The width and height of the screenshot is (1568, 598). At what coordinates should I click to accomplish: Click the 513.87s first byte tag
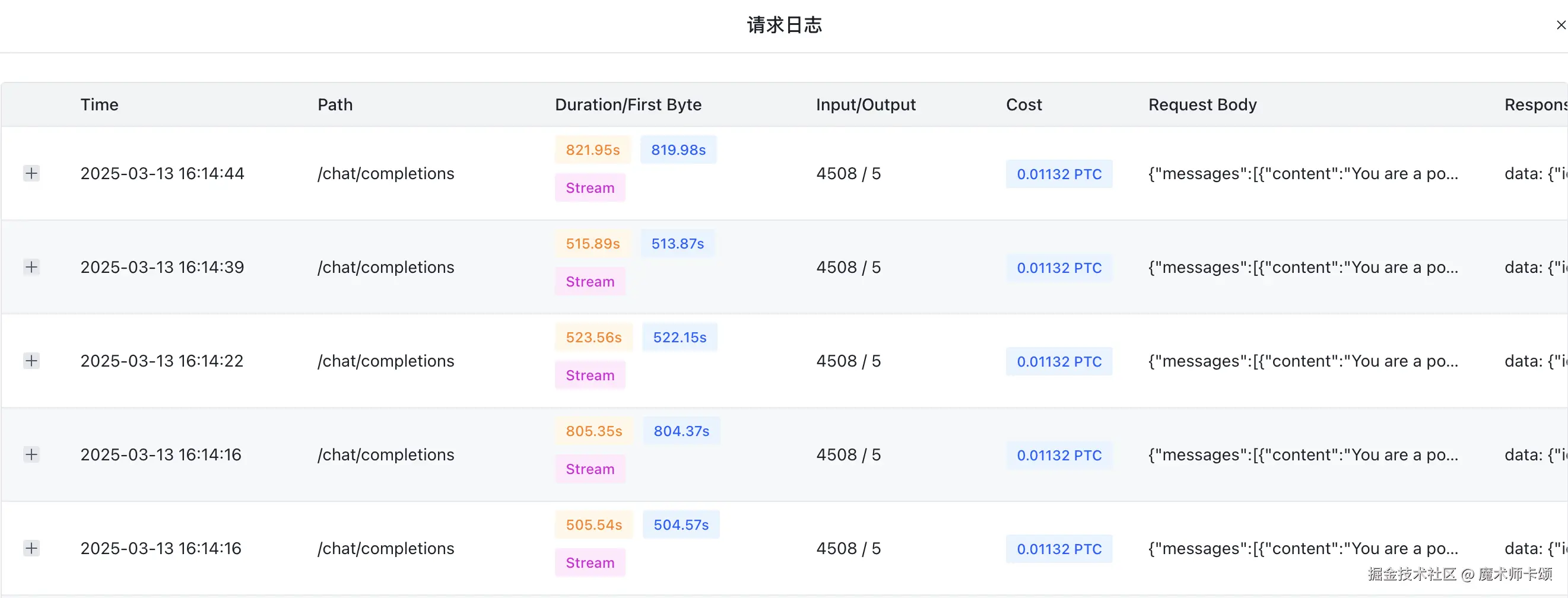[677, 243]
